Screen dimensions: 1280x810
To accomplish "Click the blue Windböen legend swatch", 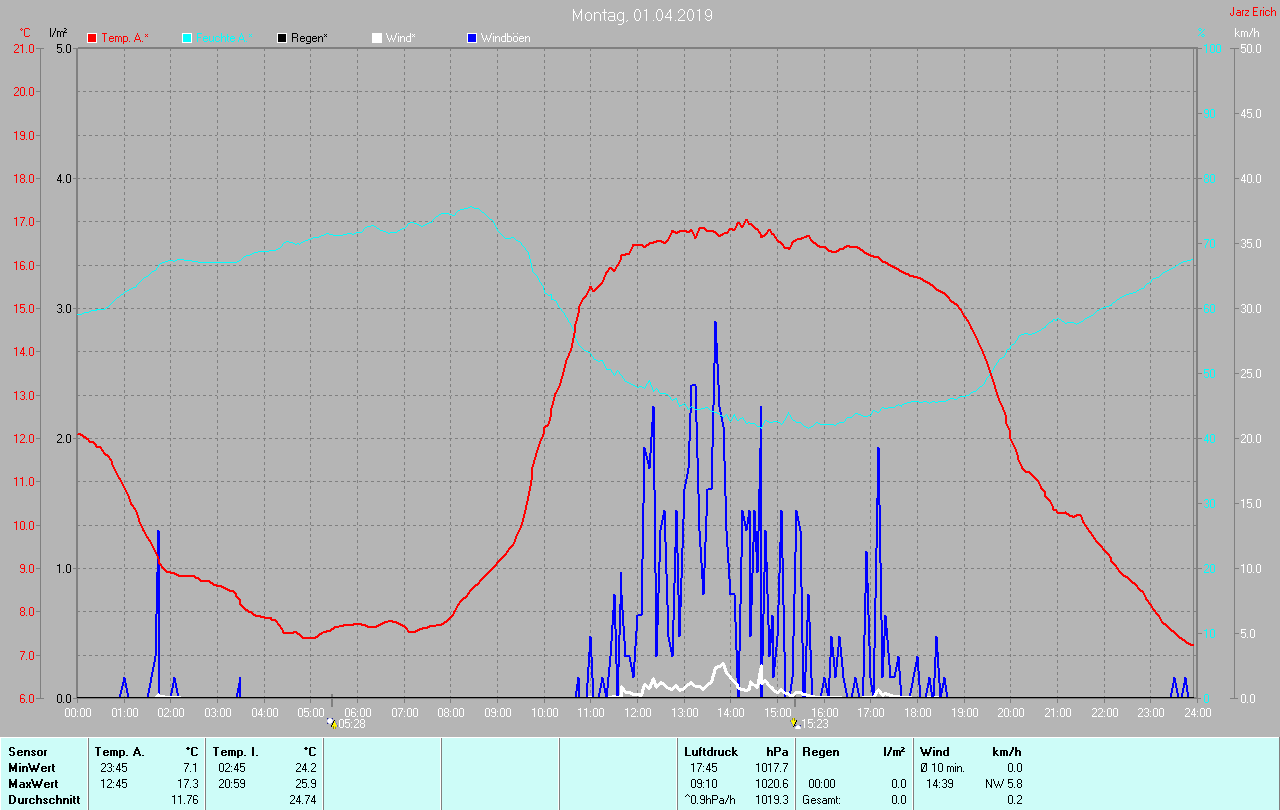I will click(472, 38).
